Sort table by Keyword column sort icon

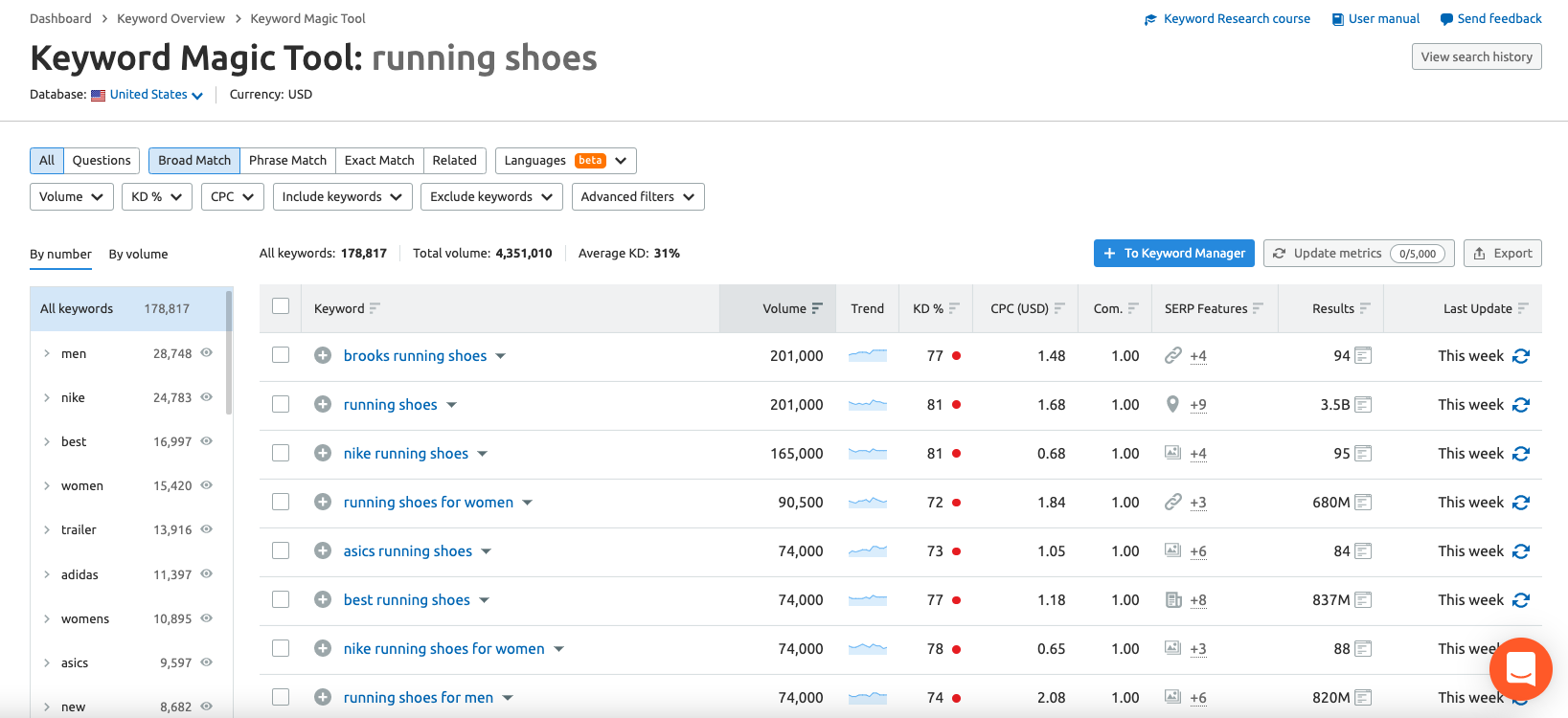click(375, 308)
